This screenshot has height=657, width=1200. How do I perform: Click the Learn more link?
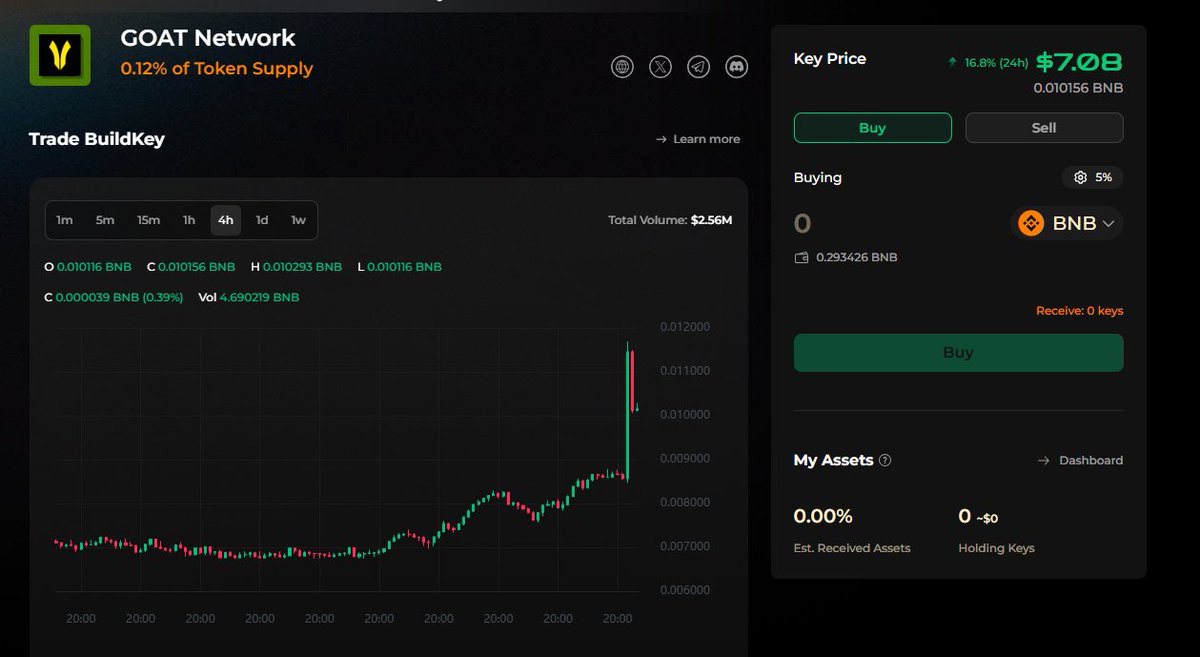click(698, 139)
